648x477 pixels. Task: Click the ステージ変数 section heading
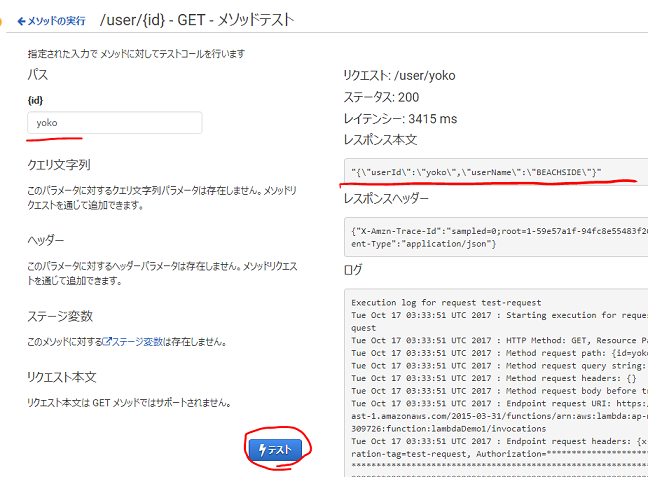click(60, 316)
